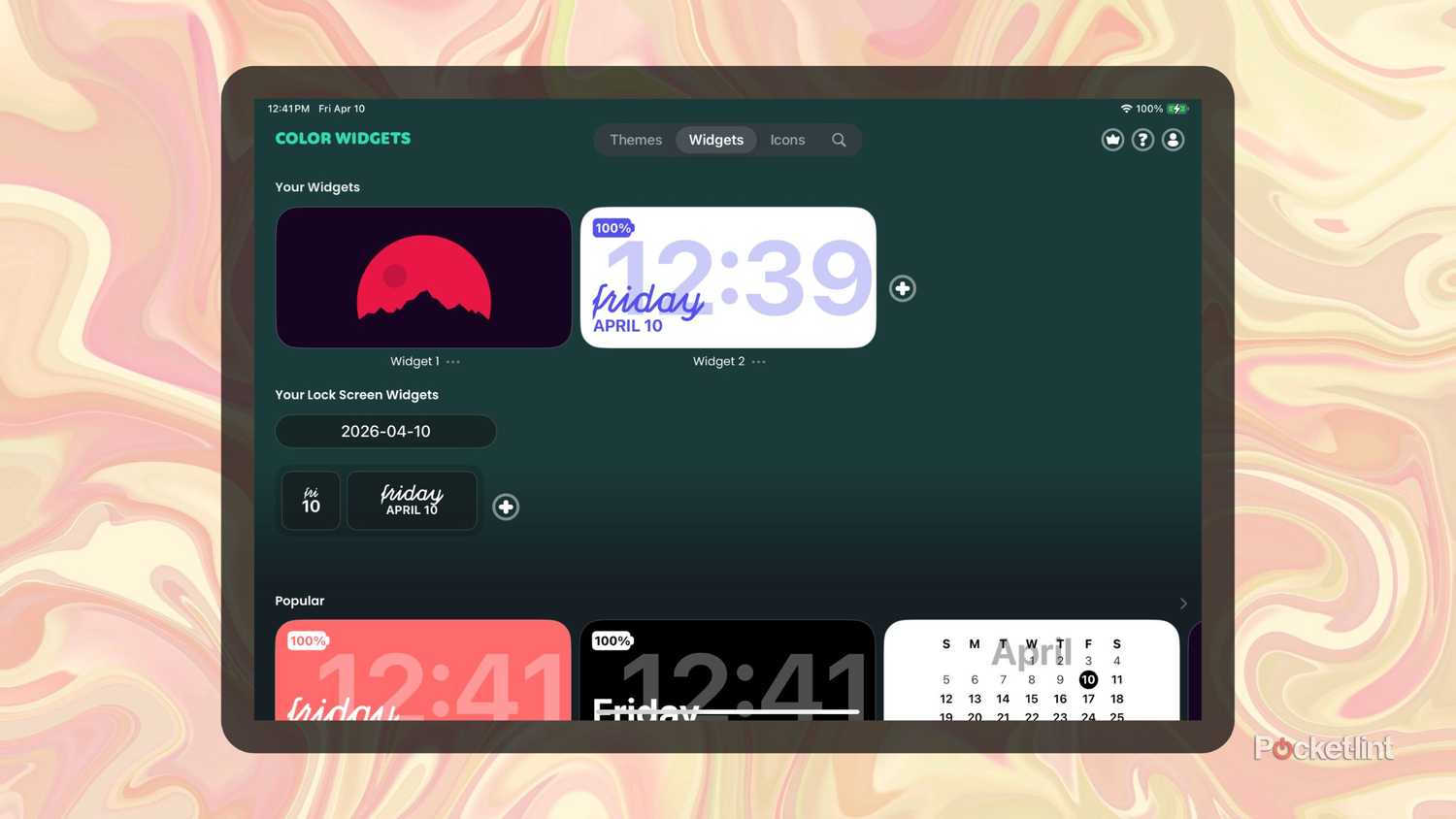Open the search magnifying glass icon
The height and width of the screenshot is (819, 1456).
pos(838,140)
